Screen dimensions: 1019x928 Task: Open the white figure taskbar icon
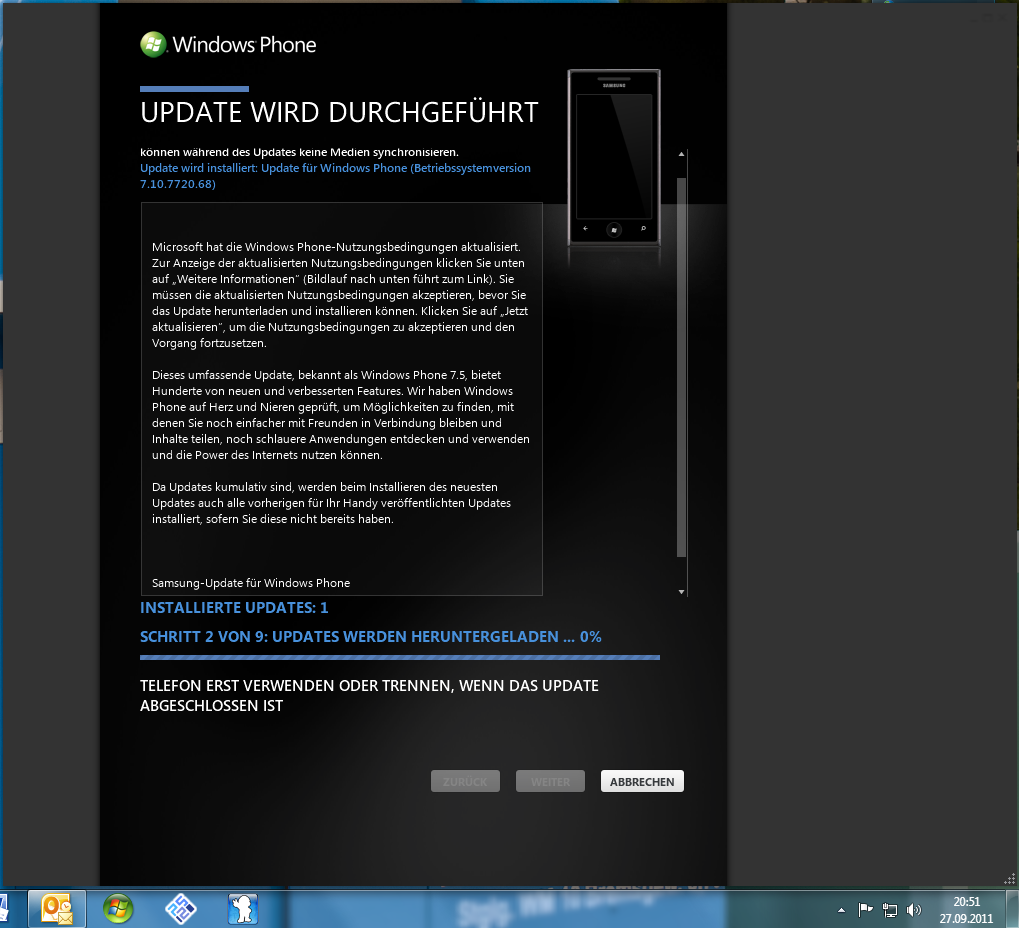tap(243, 909)
